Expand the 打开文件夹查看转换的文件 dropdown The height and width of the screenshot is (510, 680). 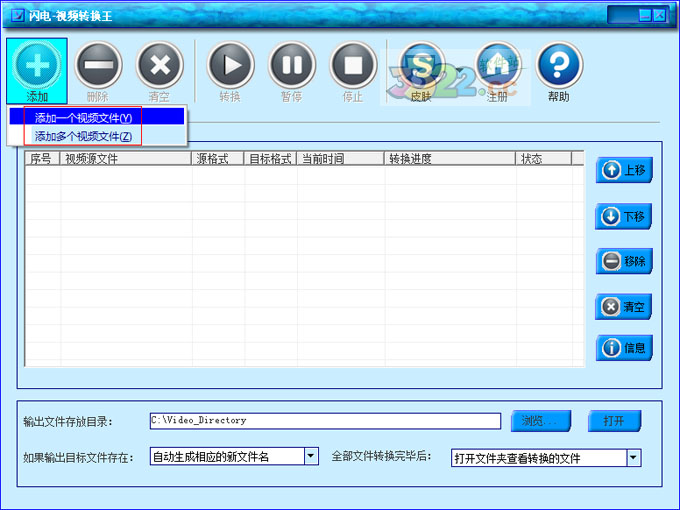[x=633, y=458]
